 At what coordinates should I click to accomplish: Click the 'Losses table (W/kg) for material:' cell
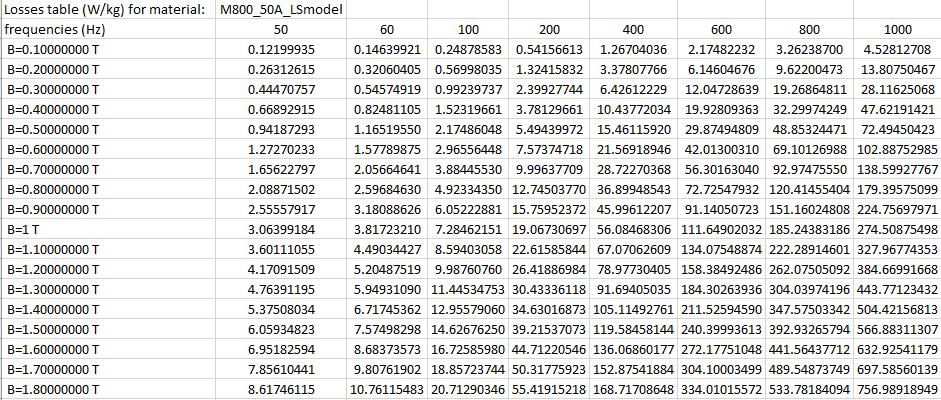108,10
